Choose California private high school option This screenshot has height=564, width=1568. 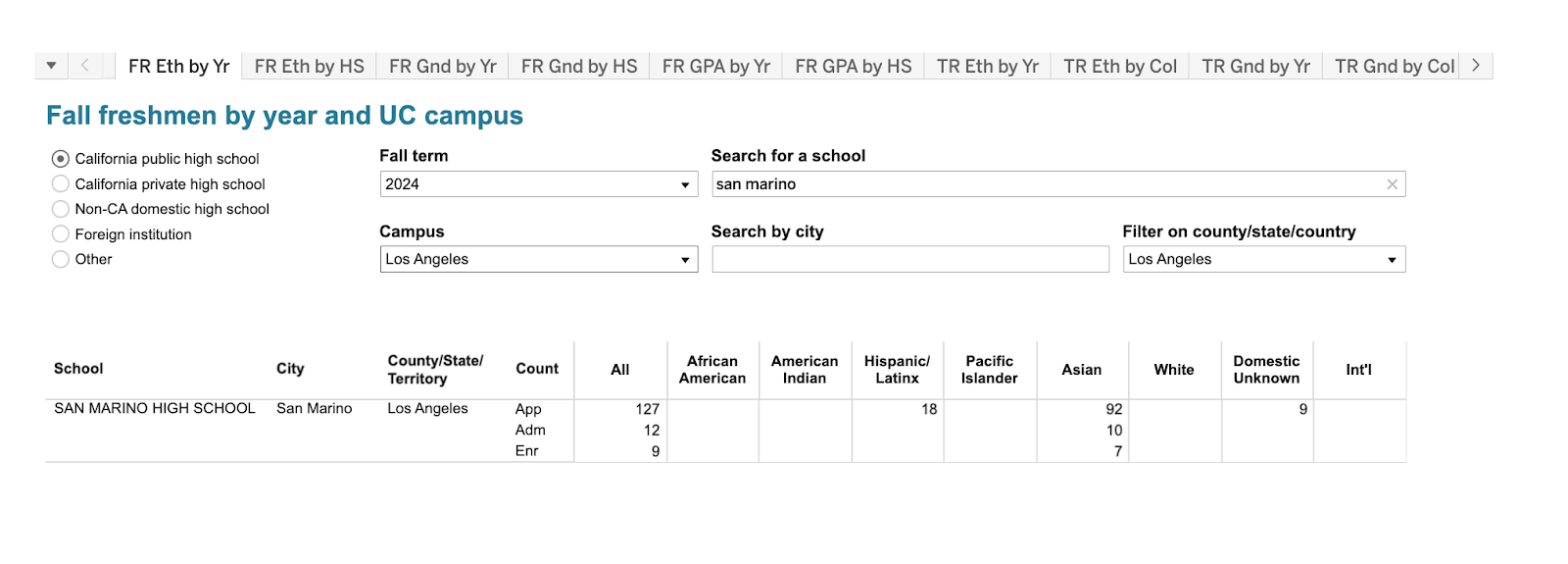pyautogui.click(x=61, y=184)
